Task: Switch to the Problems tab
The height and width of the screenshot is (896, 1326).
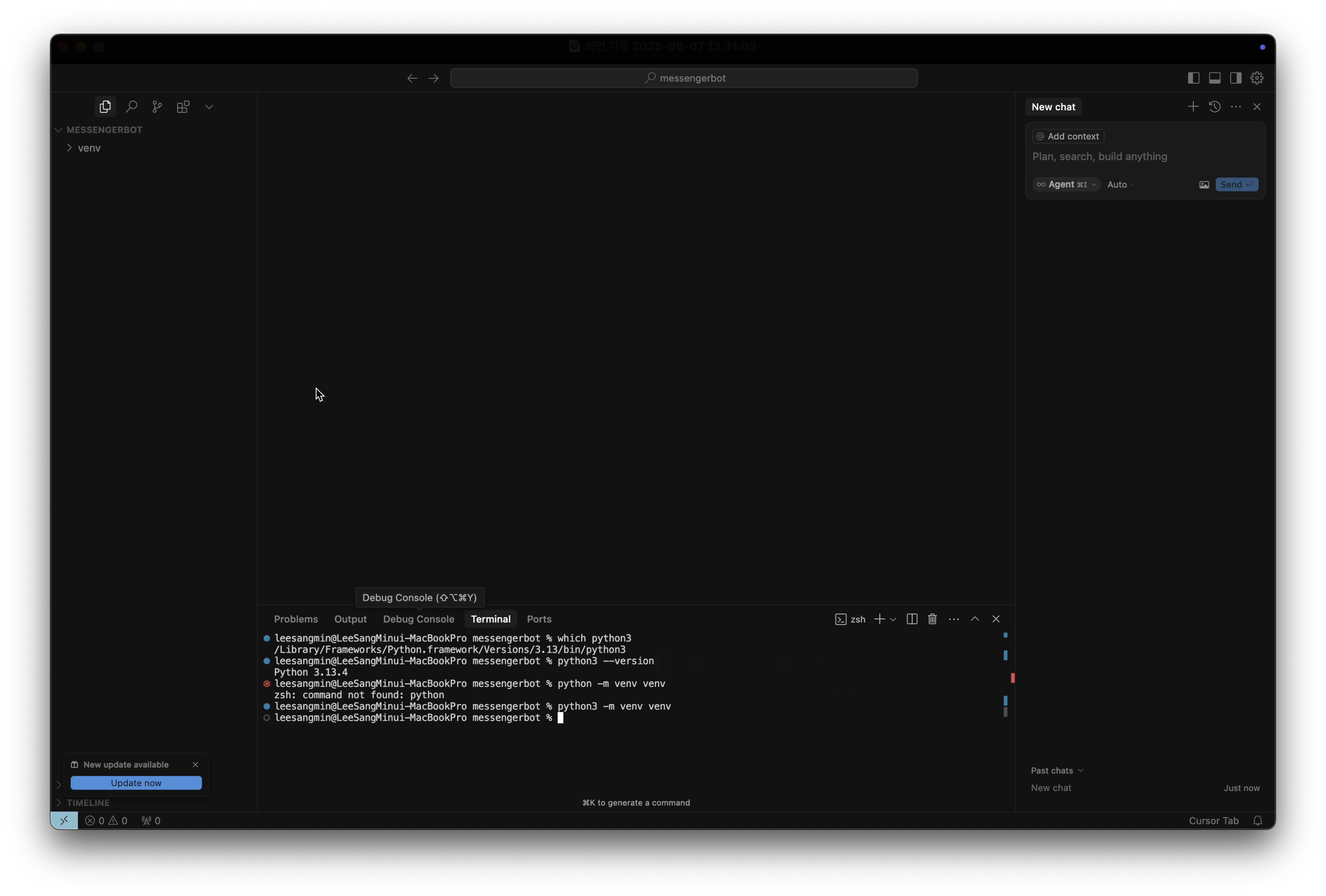Action: point(296,619)
